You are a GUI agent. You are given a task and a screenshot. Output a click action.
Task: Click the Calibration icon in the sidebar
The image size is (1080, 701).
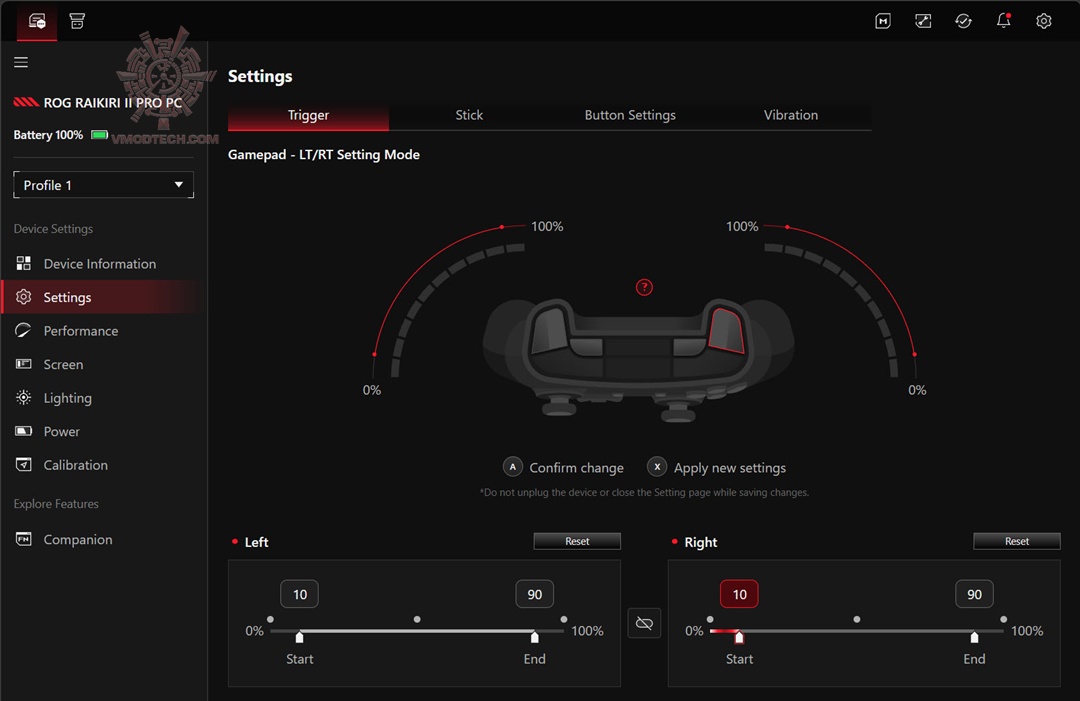coord(23,465)
